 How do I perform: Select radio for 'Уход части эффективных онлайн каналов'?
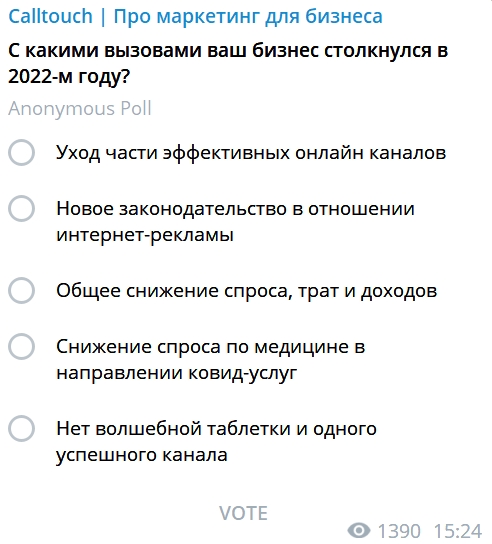22,152
